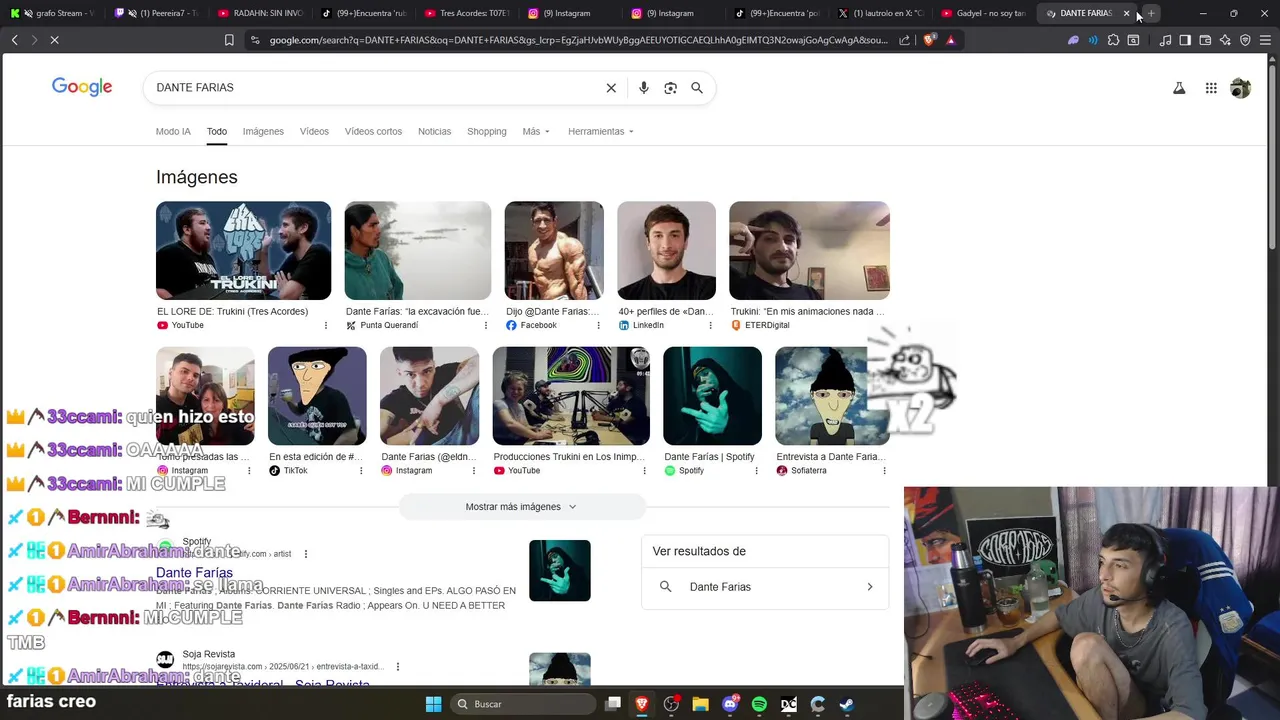
Task: Open the Google apps grid
Action: pyautogui.click(x=1211, y=88)
